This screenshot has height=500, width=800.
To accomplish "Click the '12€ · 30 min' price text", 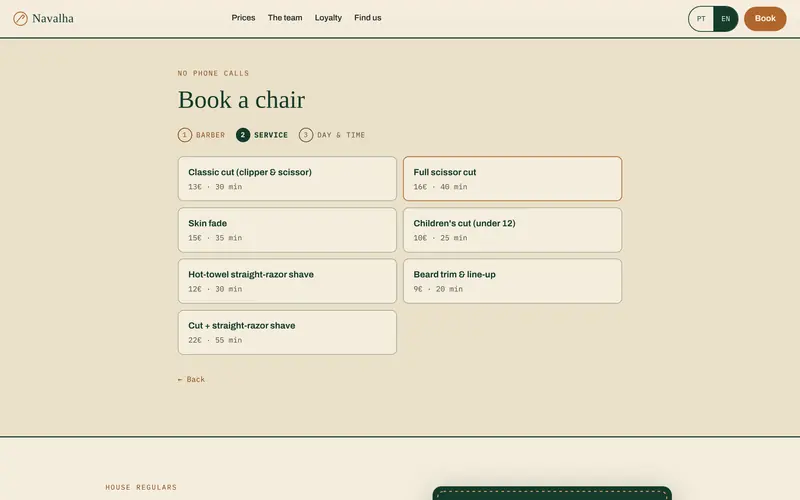I will pyautogui.click(x=215, y=289).
